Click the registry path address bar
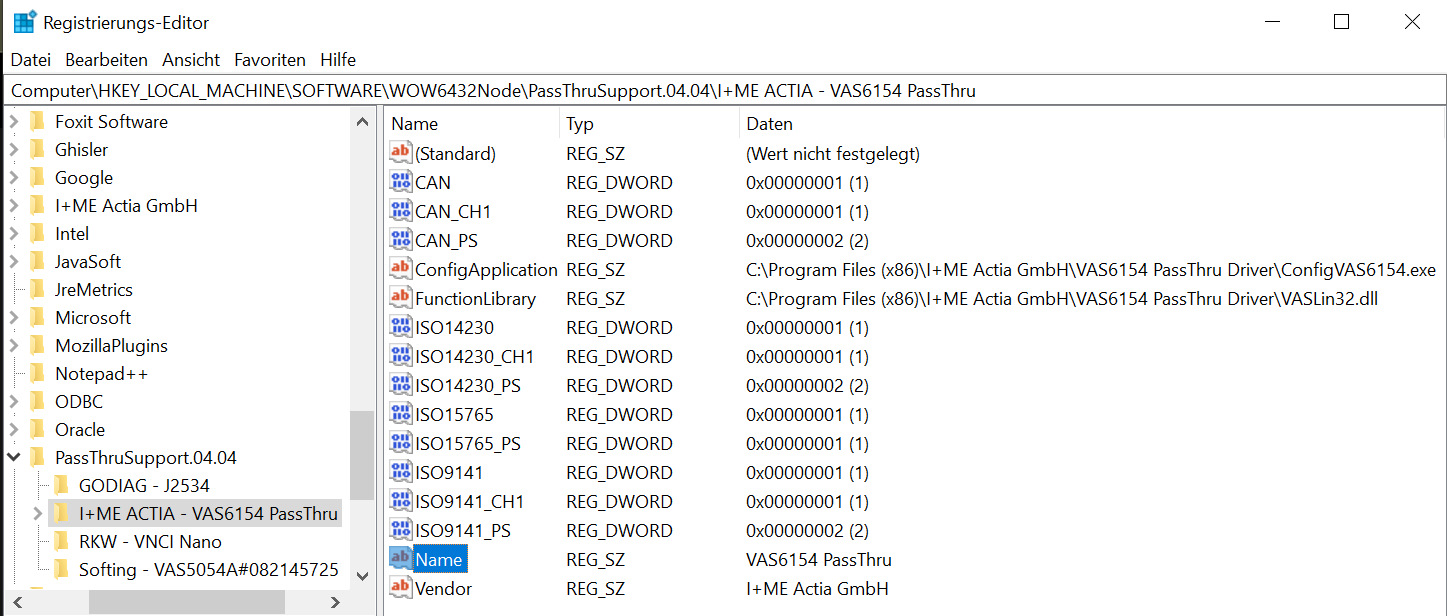Screen dimensions: 1447x616 coord(723,90)
